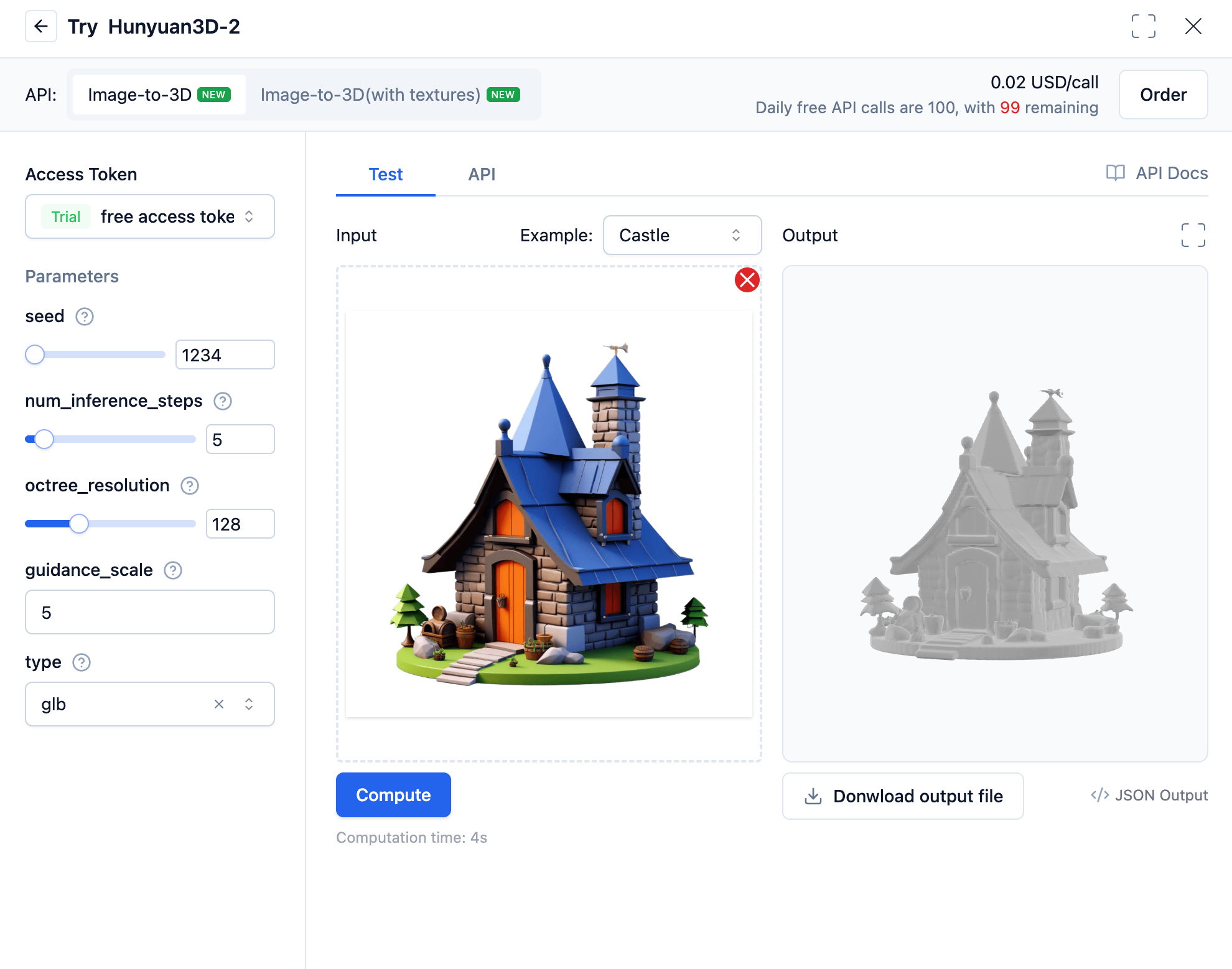Show help icon for type parameter

tap(82, 662)
